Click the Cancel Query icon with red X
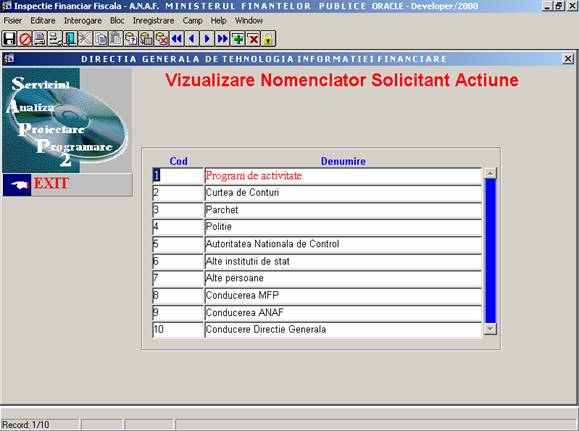The width and height of the screenshot is (579, 431). 162,39
